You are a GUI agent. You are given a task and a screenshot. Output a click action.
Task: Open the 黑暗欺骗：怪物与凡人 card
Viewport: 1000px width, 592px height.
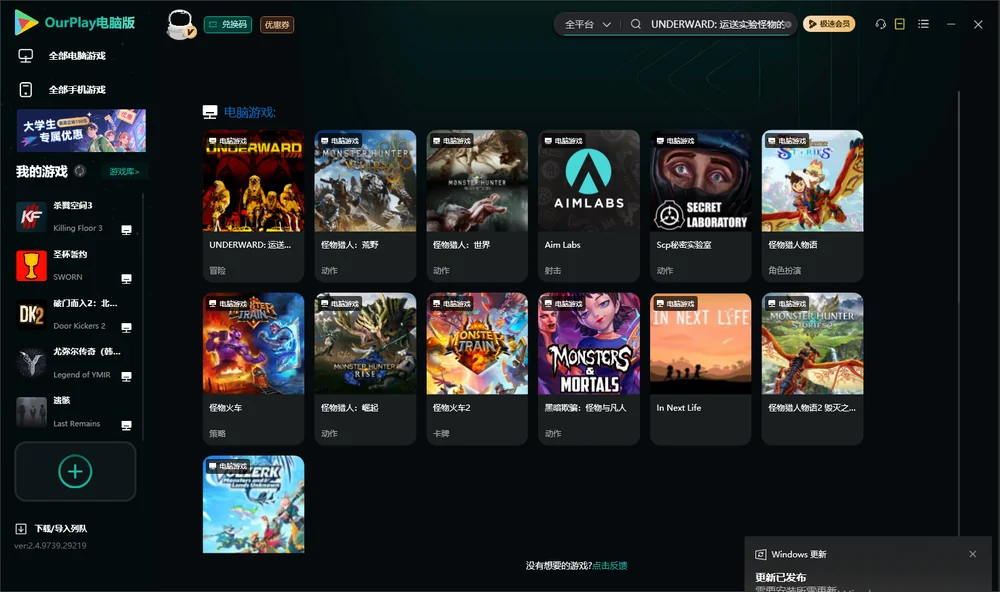pos(589,368)
